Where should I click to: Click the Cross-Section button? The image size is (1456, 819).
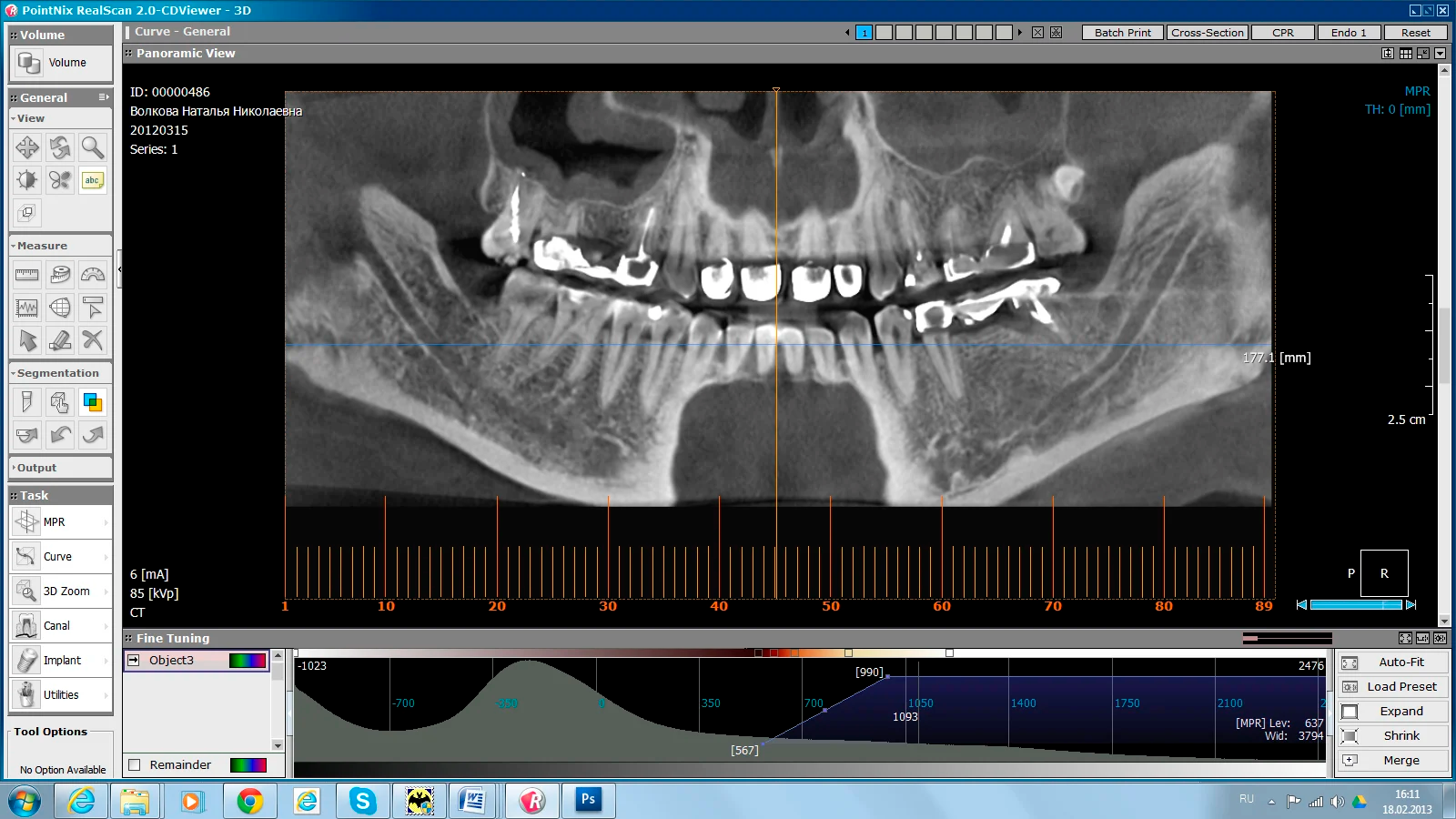[x=1207, y=33]
